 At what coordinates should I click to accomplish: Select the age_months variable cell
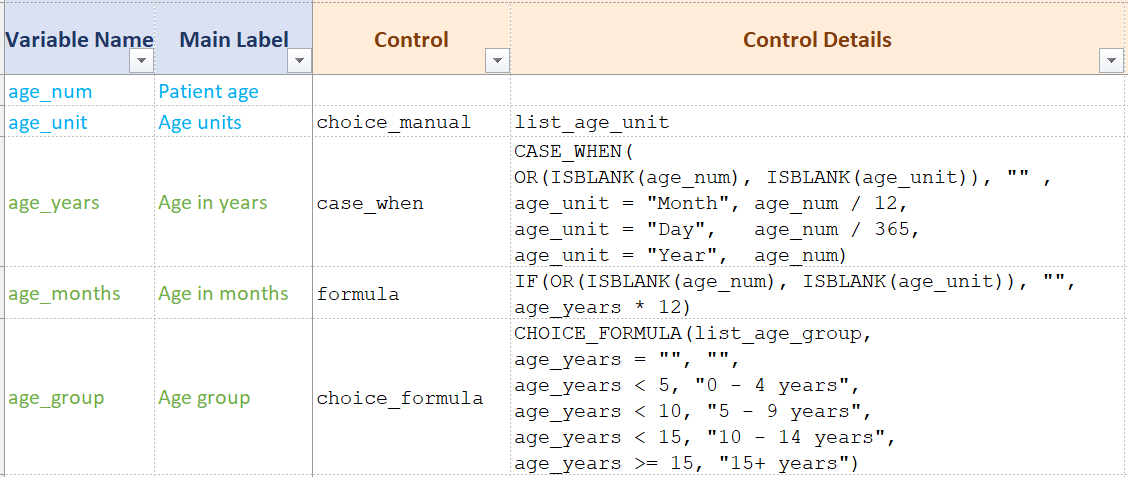click(x=79, y=293)
